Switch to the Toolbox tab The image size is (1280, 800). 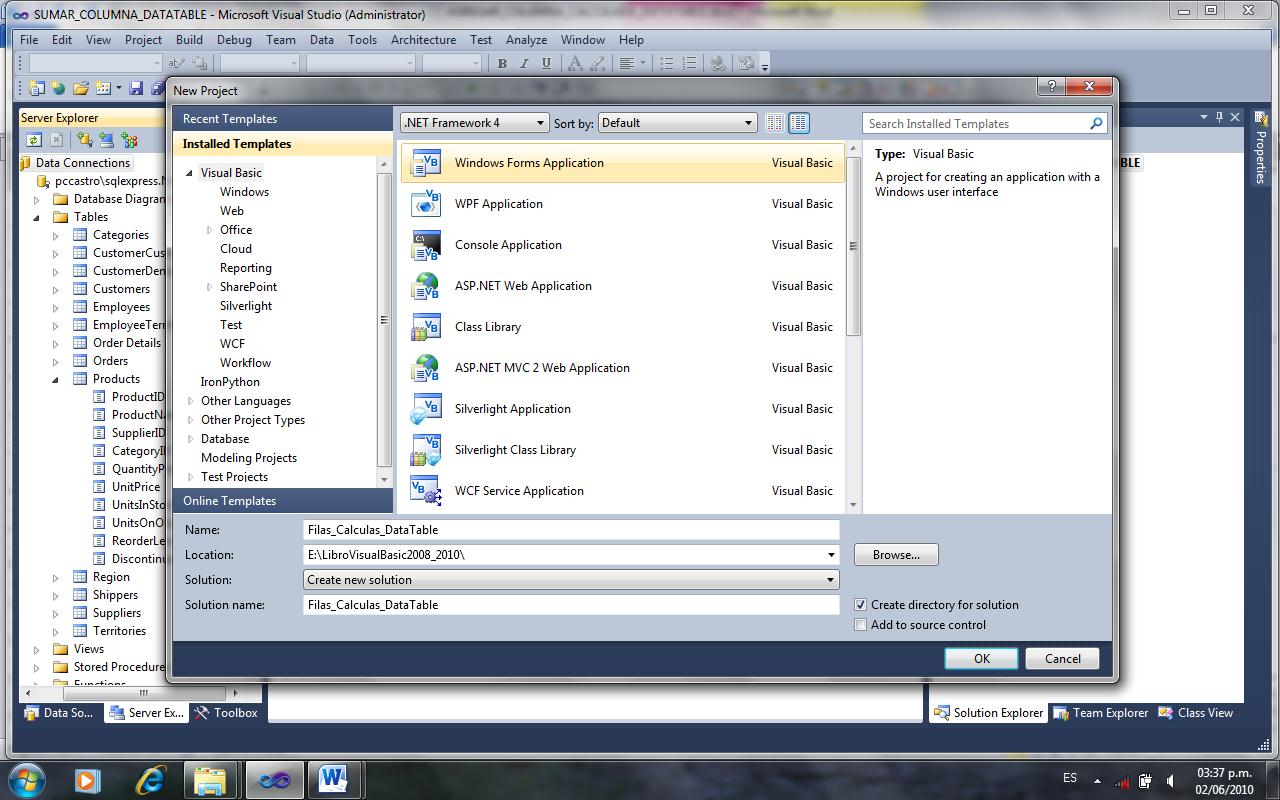[x=226, y=713]
